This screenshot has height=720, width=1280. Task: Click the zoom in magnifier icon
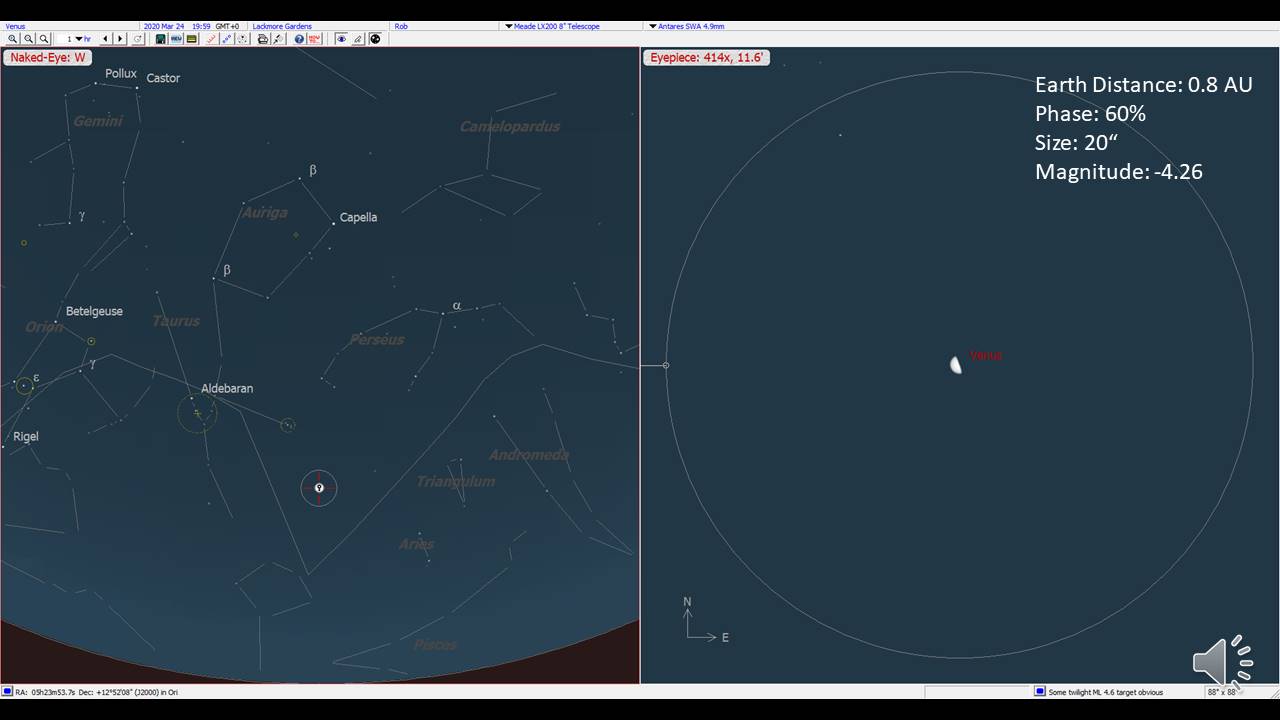pyautogui.click(x=12, y=39)
